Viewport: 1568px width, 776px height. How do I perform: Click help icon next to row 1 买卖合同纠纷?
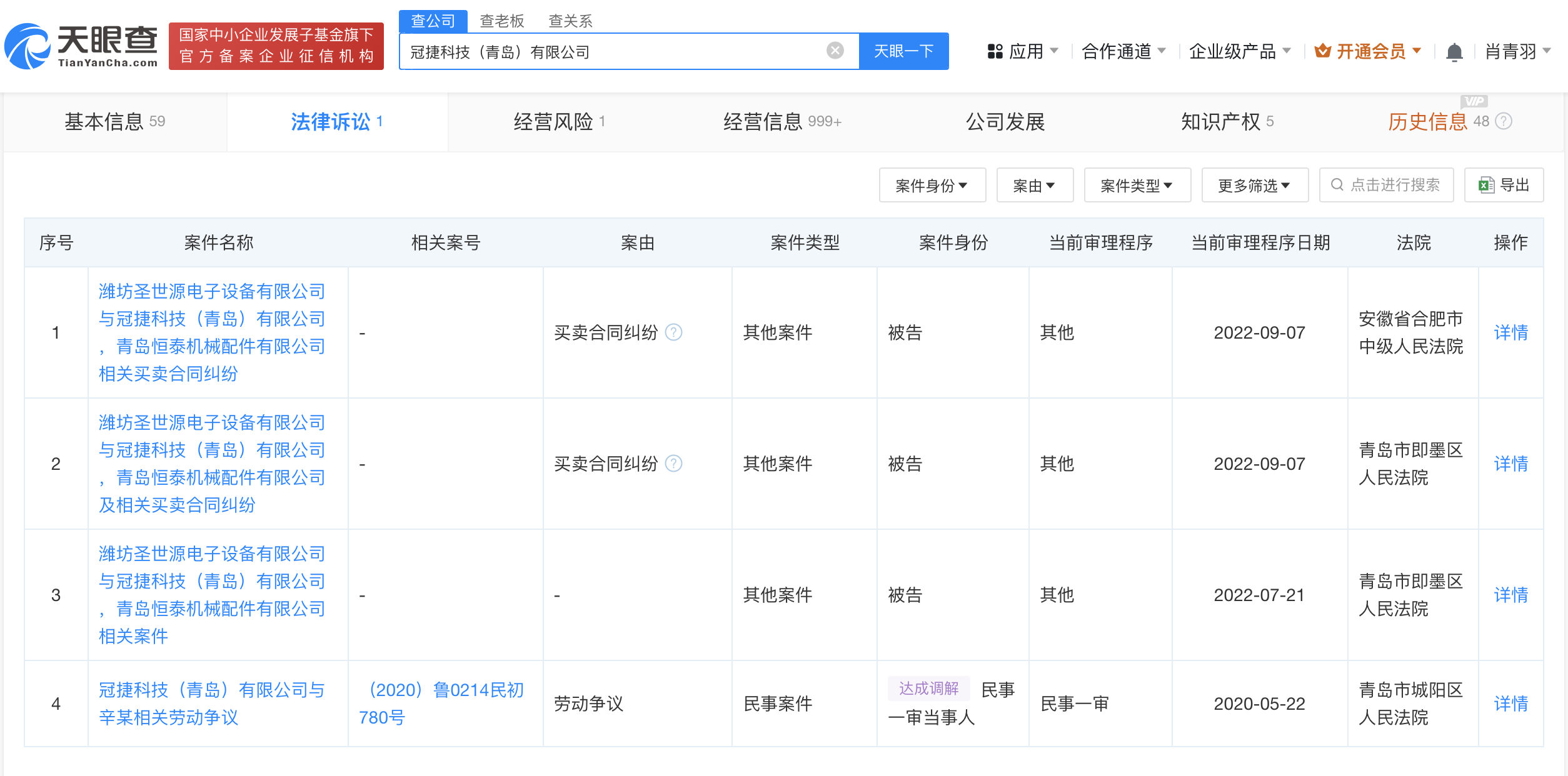(673, 332)
